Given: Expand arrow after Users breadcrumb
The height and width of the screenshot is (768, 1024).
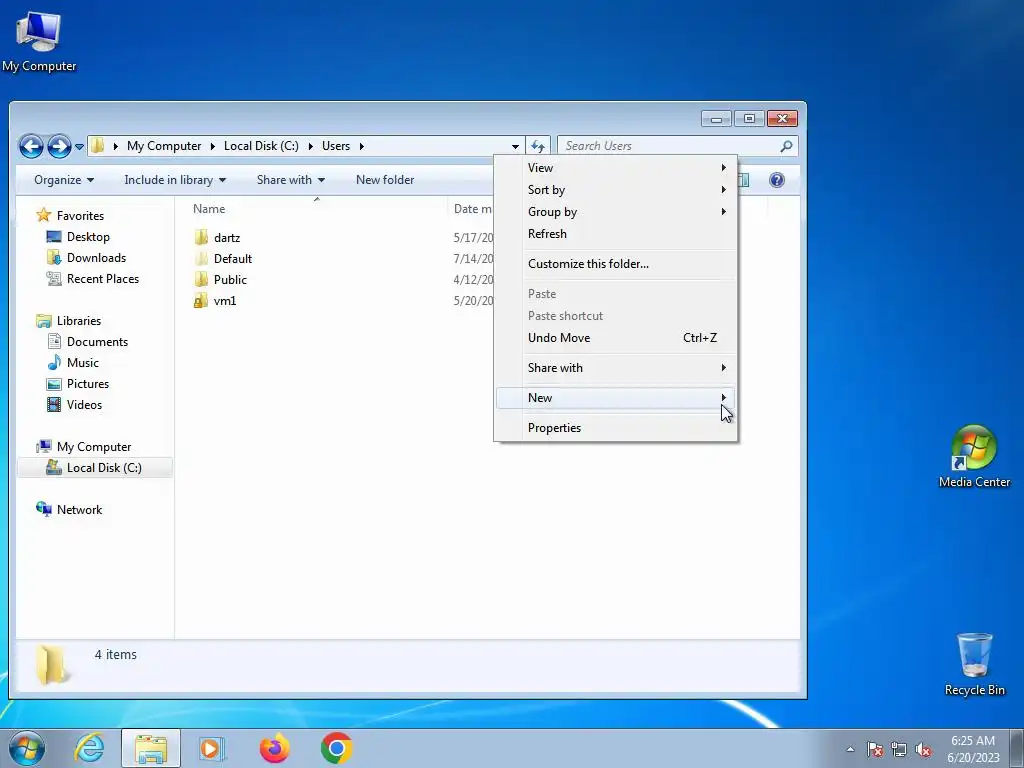Looking at the screenshot, I should coord(361,146).
